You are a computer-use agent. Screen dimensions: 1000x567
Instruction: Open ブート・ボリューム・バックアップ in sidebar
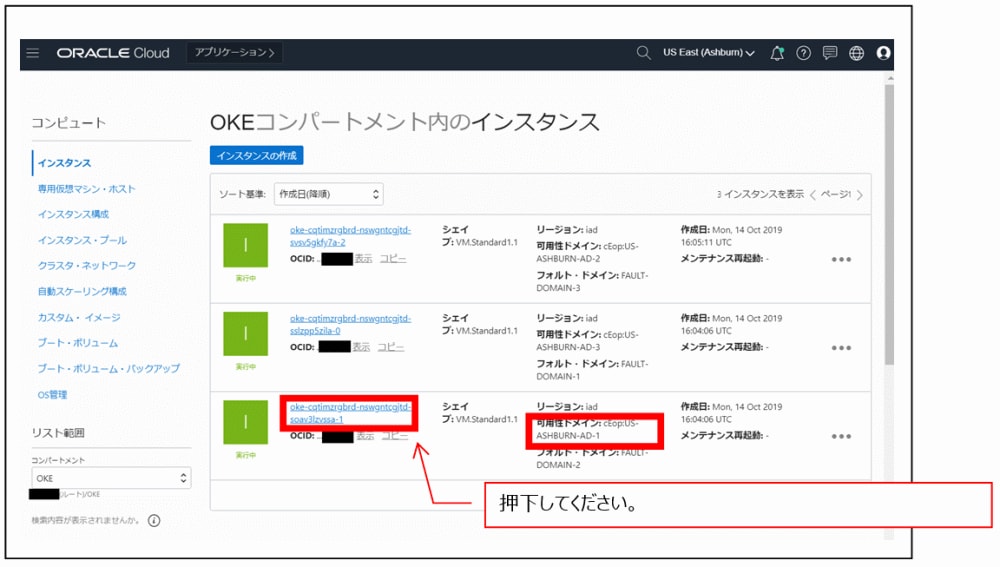pyautogui.click(x=108, y=369)
